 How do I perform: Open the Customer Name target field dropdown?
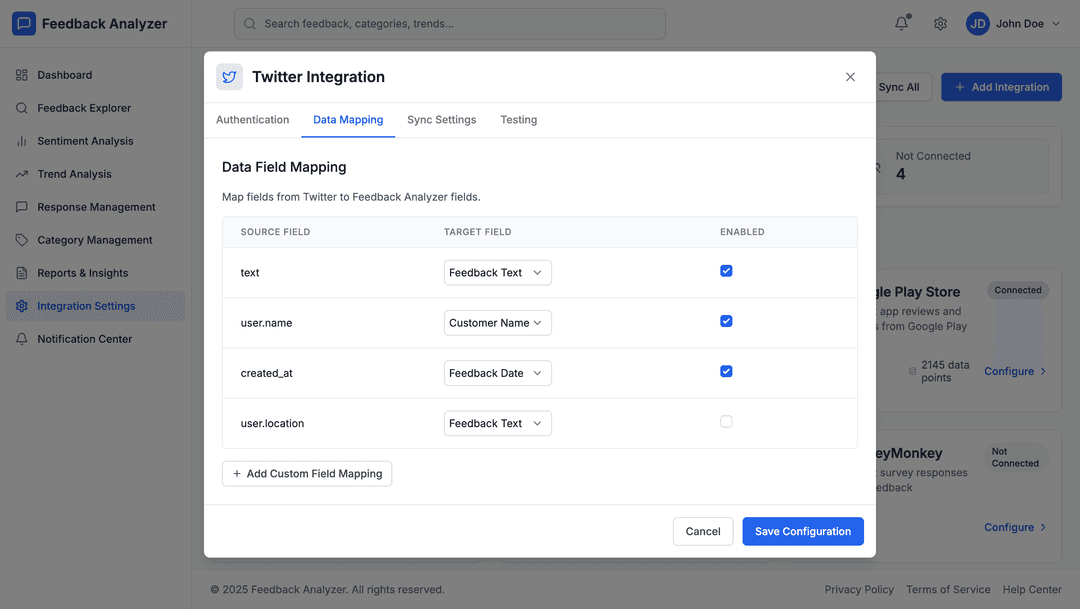[497, 322]
